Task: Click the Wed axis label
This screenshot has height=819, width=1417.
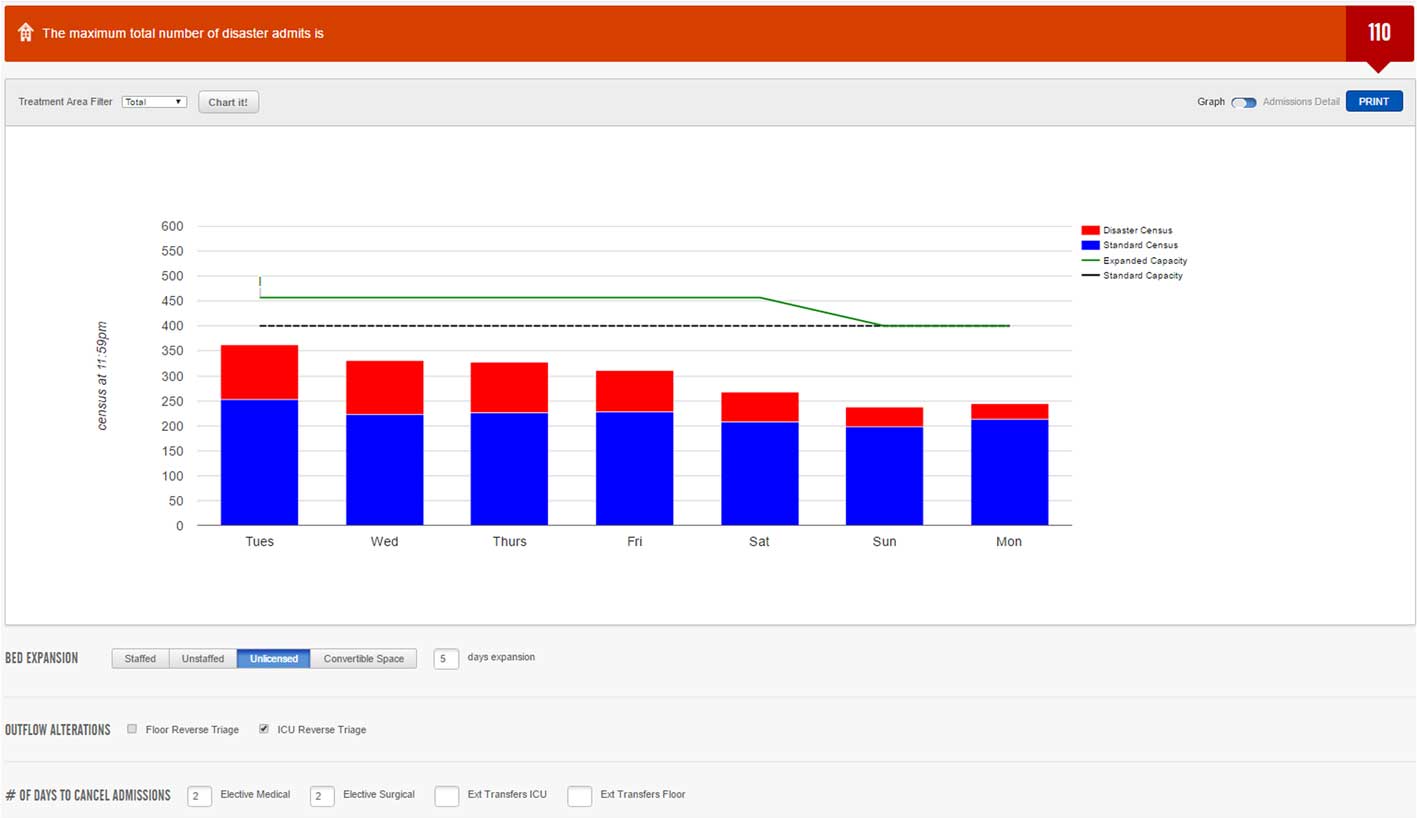Action: click(x=384, y=542)
